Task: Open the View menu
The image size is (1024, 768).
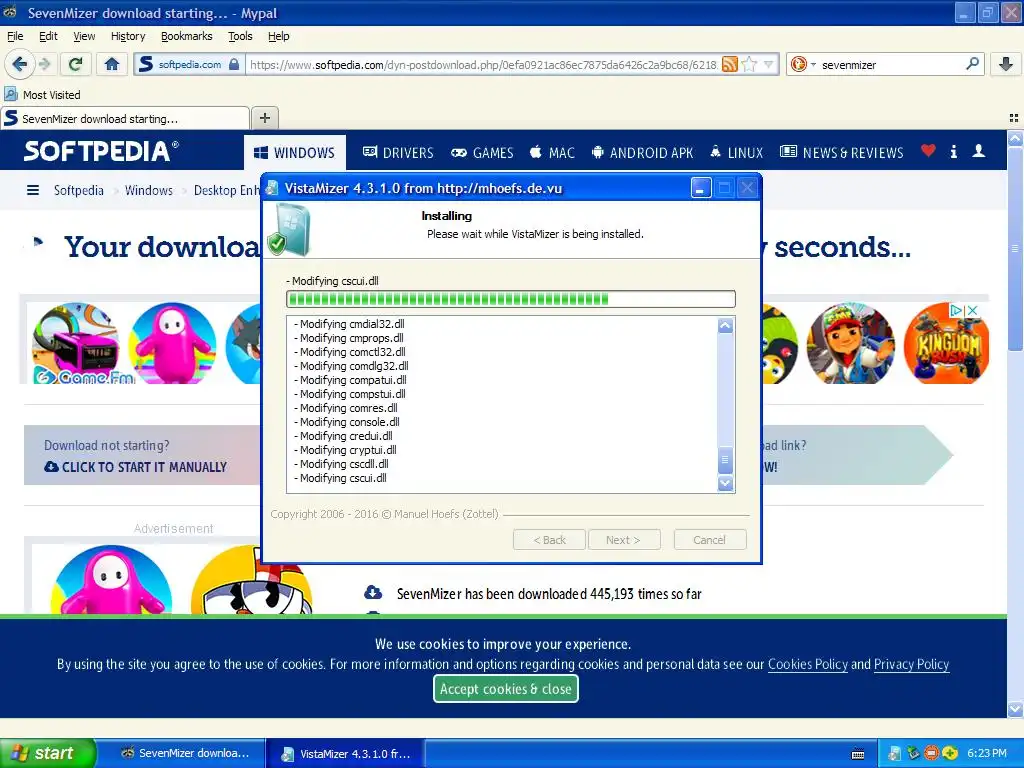Action: pyautogui.click(x=84, y=36)
